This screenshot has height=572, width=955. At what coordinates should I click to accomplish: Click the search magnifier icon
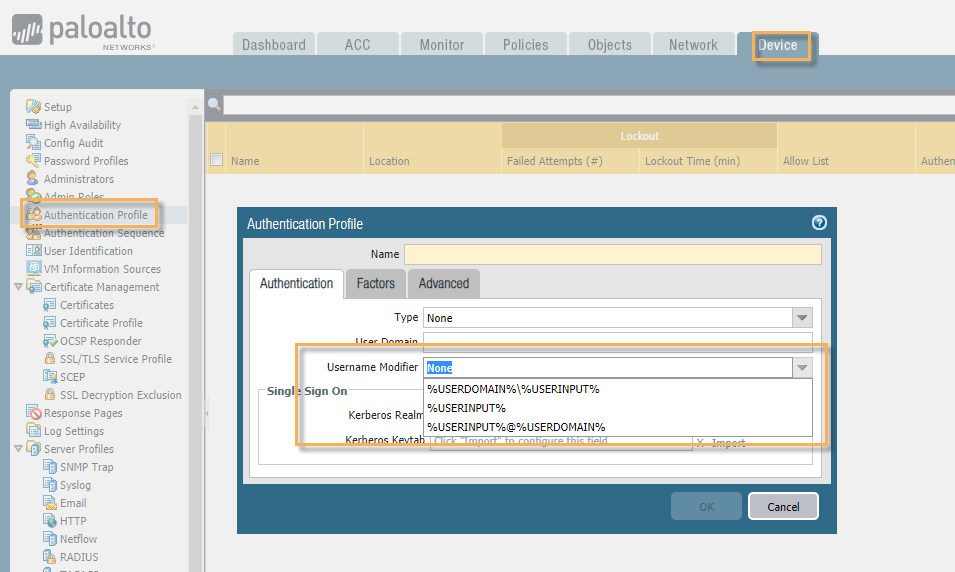pyautogui.click(x=214, y=104)
